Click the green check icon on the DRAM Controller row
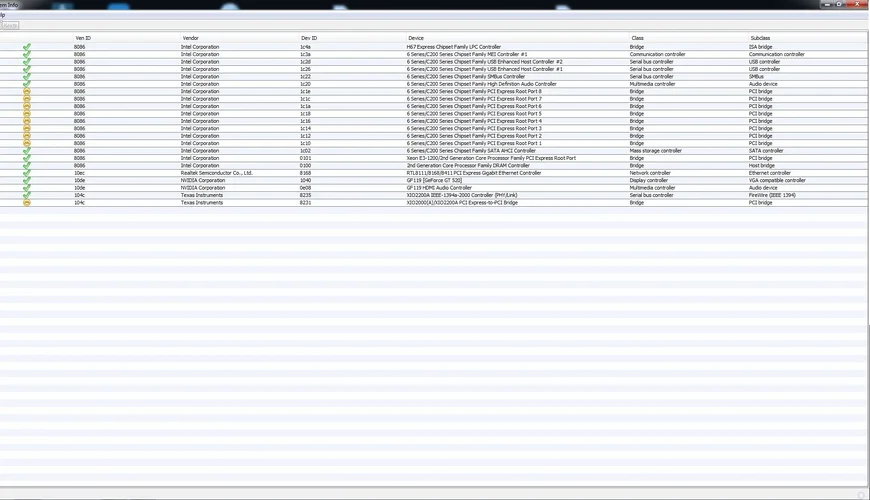 pyautogui.click(x=27, y=165)
